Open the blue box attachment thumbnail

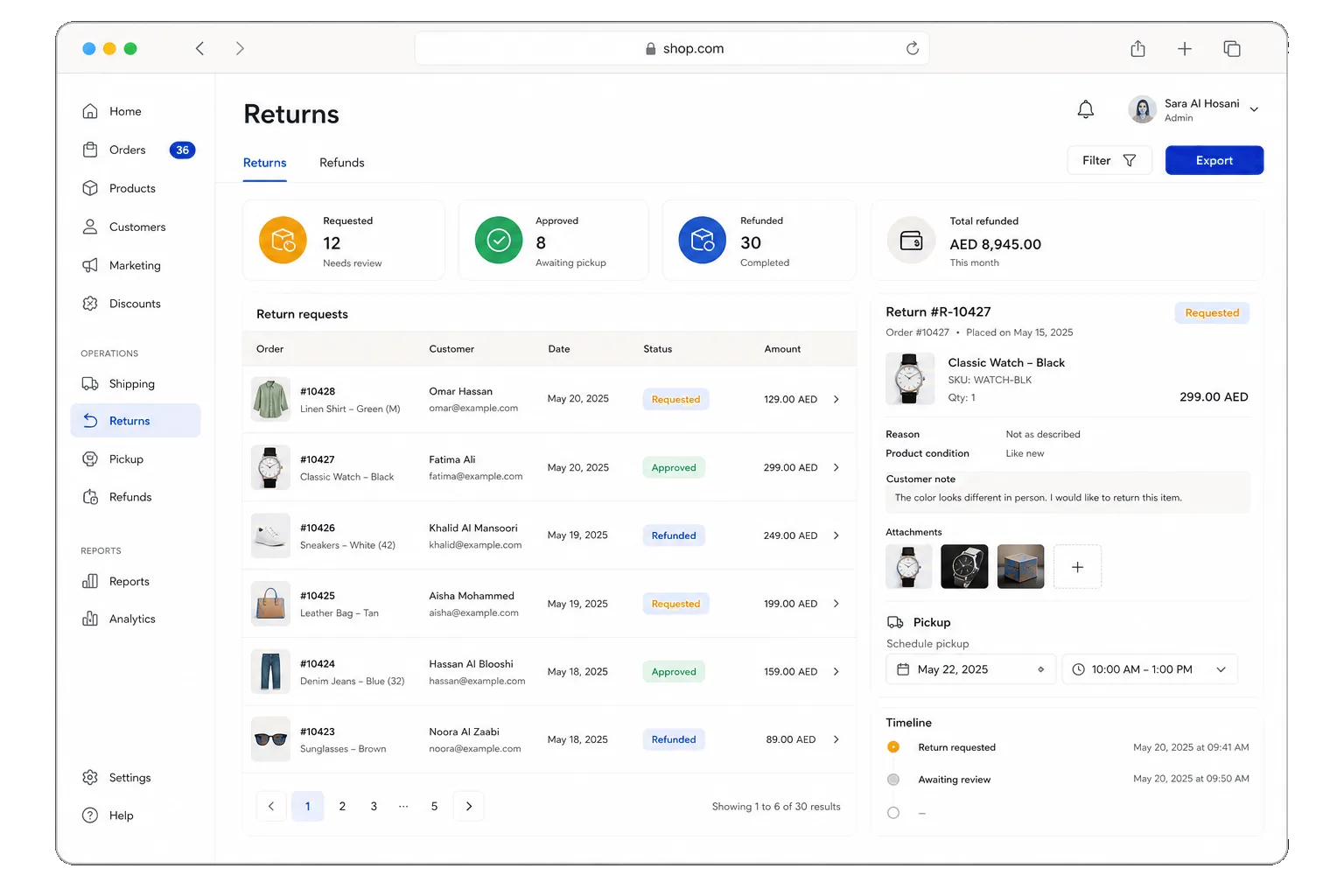tap(1020, 566)
